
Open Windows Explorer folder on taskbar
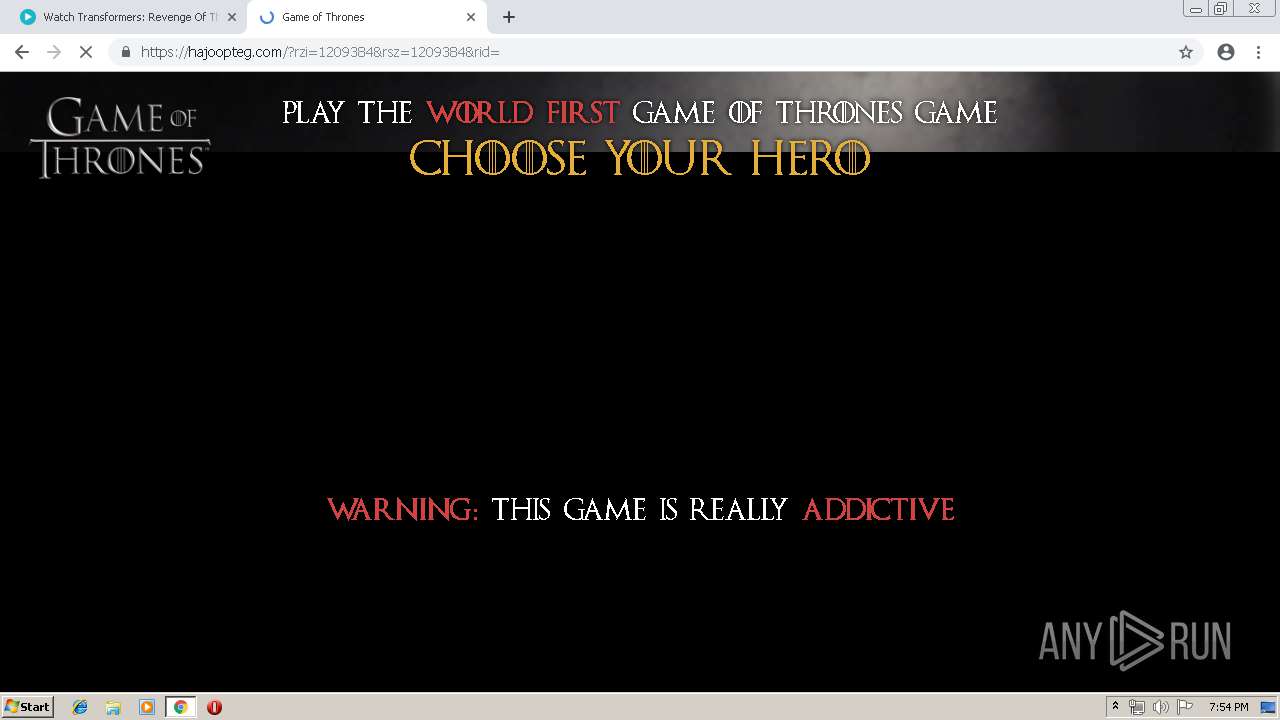113,707
